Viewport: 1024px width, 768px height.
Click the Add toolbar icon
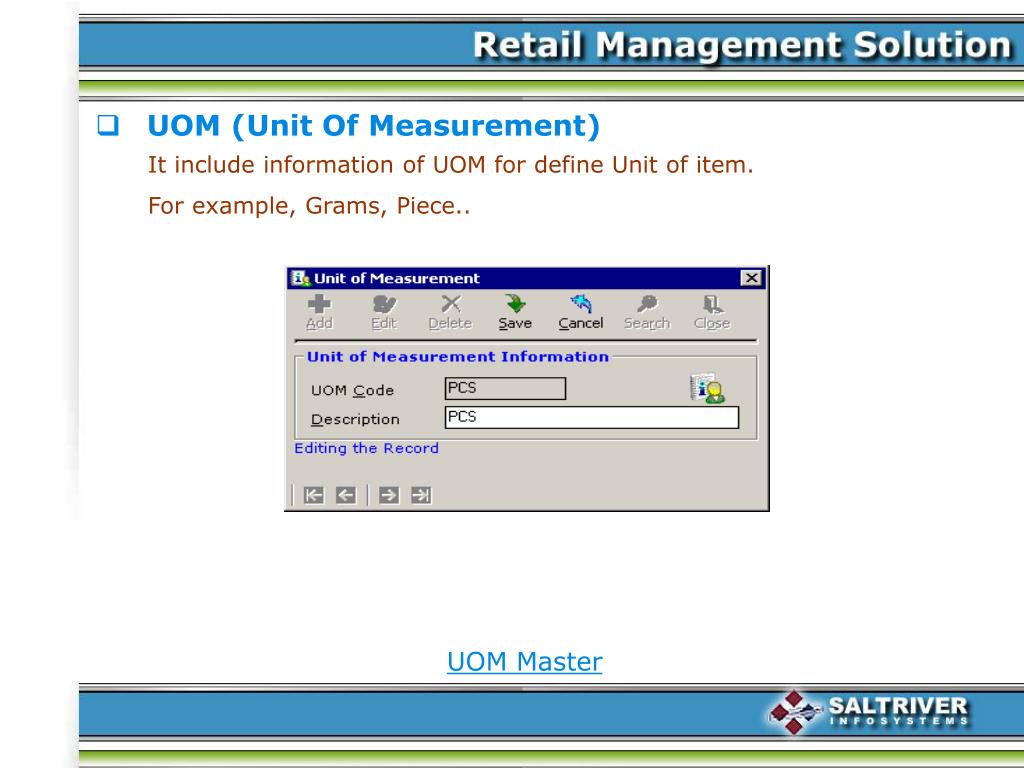319,312
